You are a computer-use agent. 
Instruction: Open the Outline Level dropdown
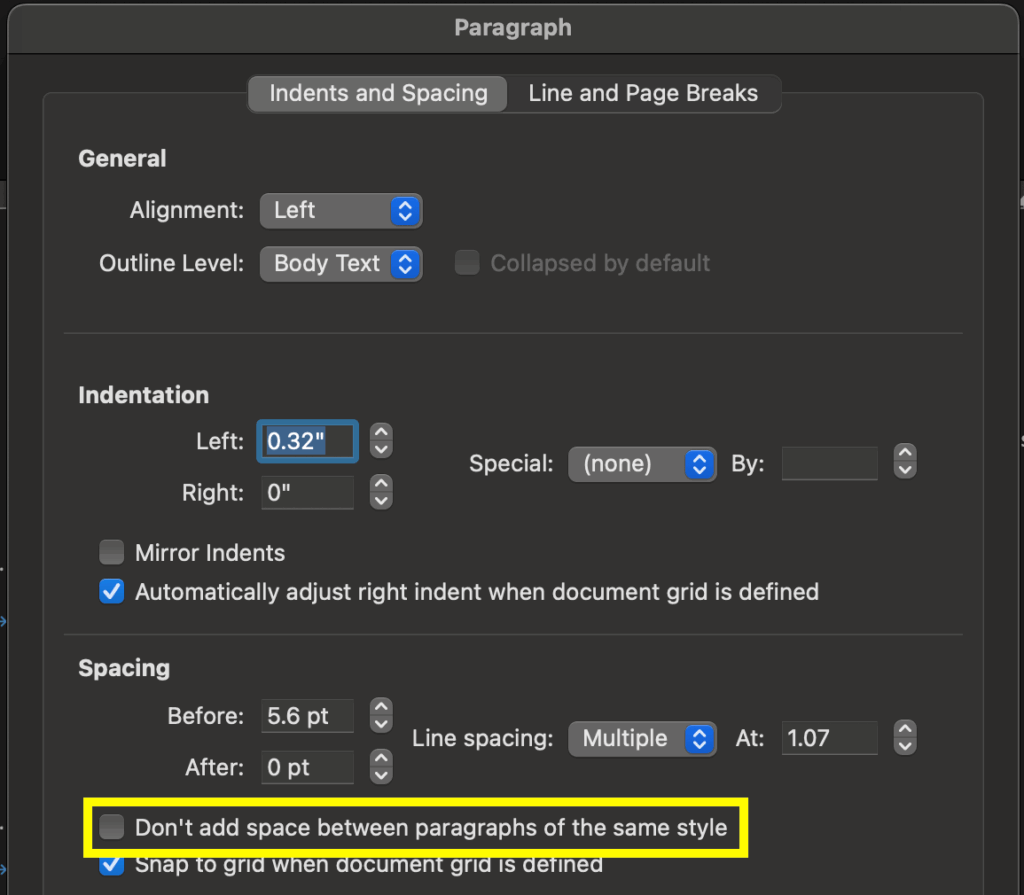[x=341, y=263]
